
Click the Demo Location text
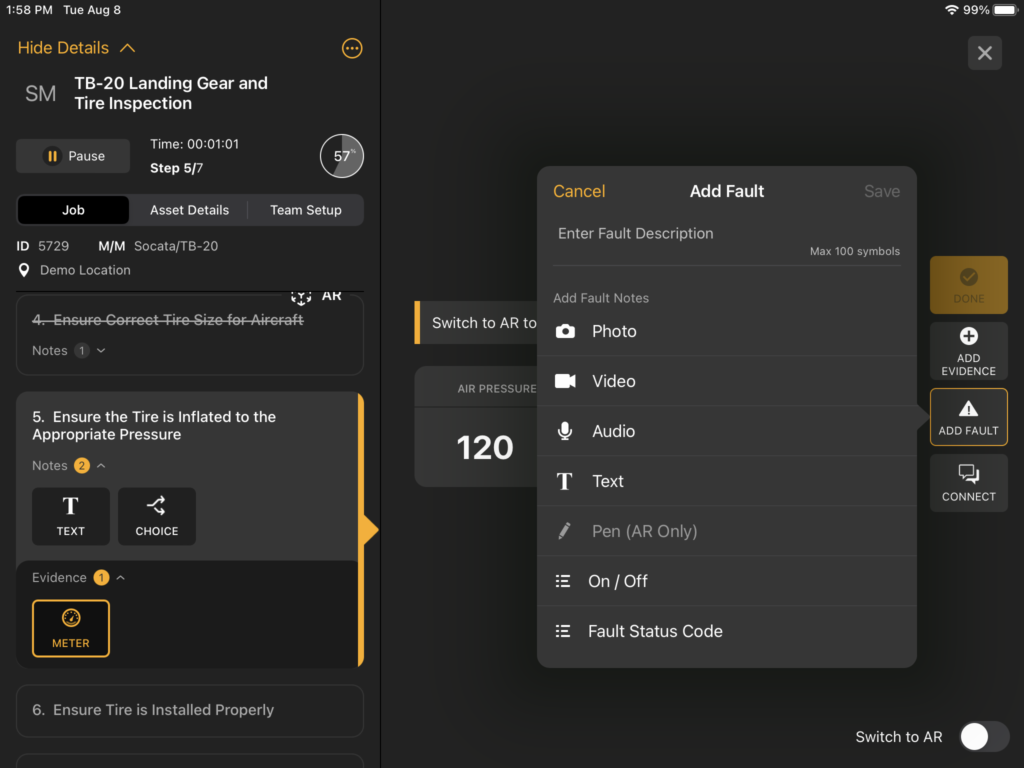click(86, 270)
